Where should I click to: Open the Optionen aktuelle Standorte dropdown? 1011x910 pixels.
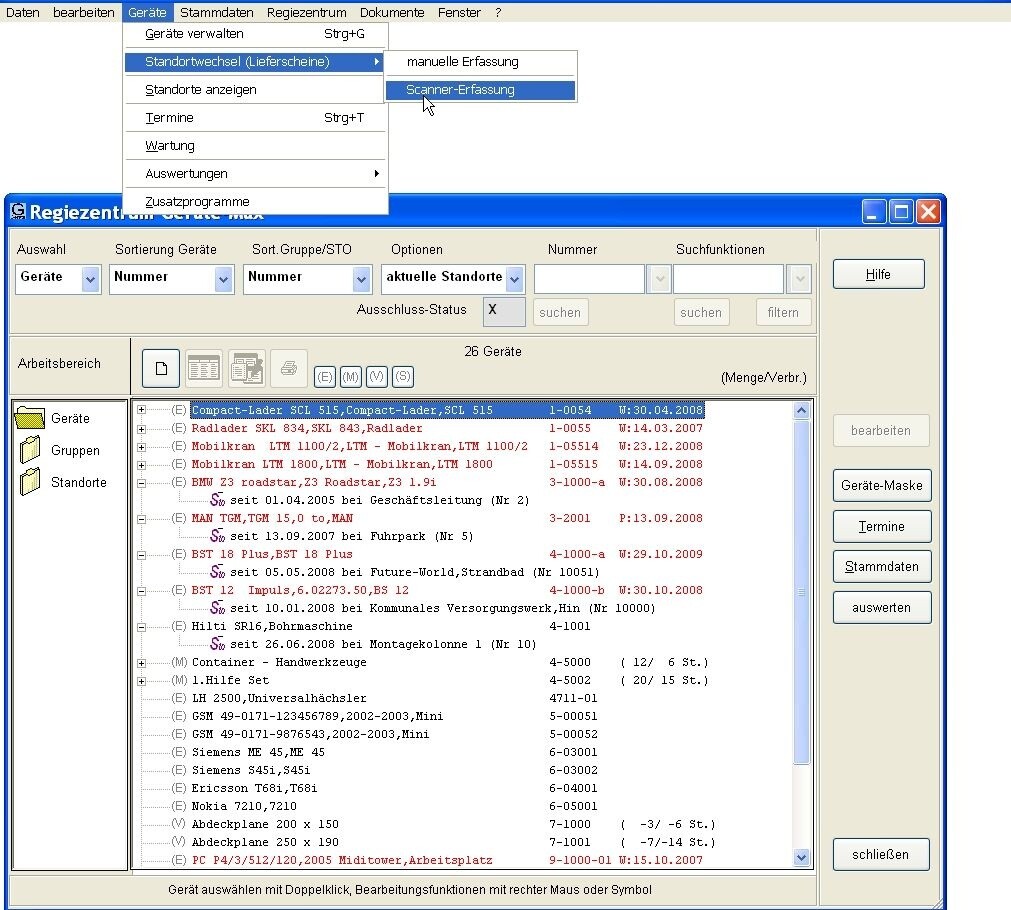tap(515, 279)
